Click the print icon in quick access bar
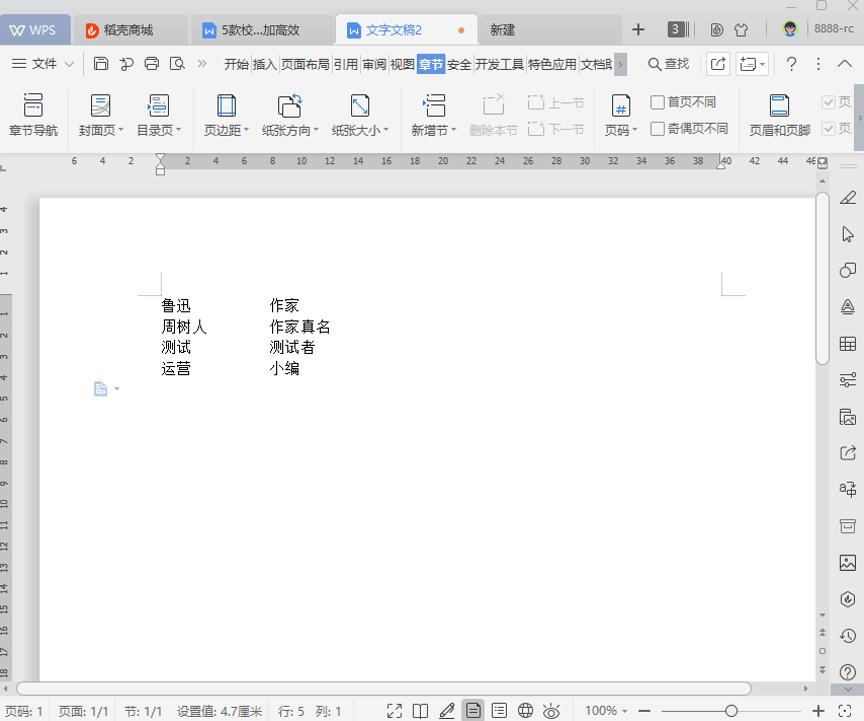The height and width of the screenshot is (721, 864). 151,62
